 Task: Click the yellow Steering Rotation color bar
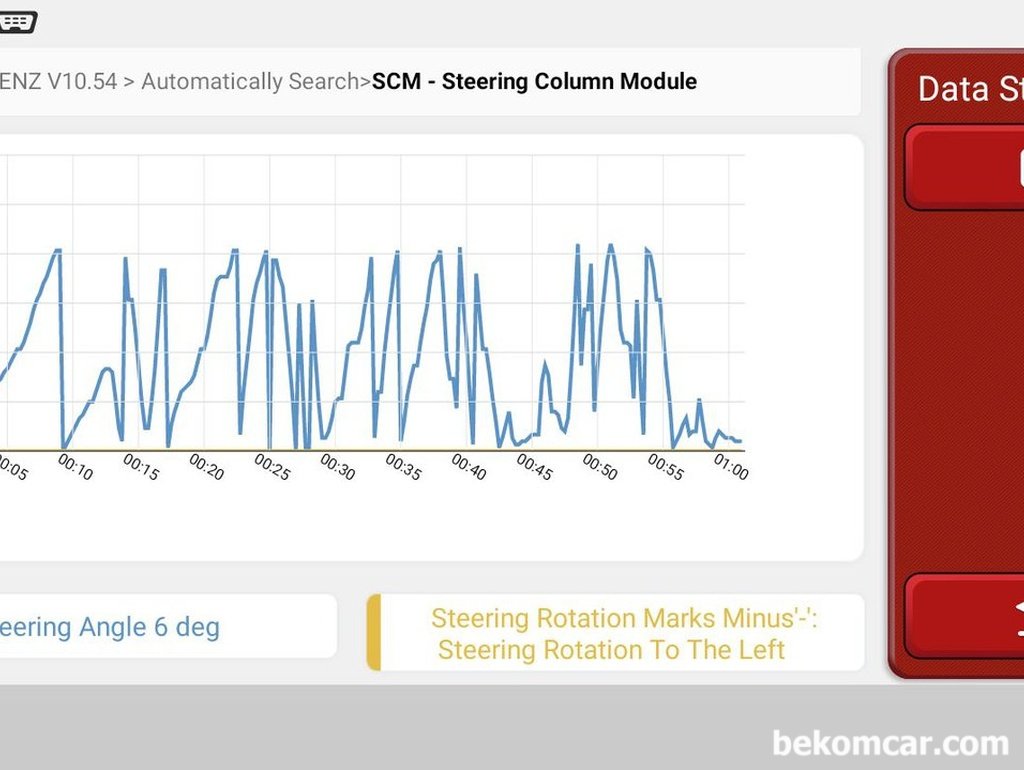[x=374, y=633]
